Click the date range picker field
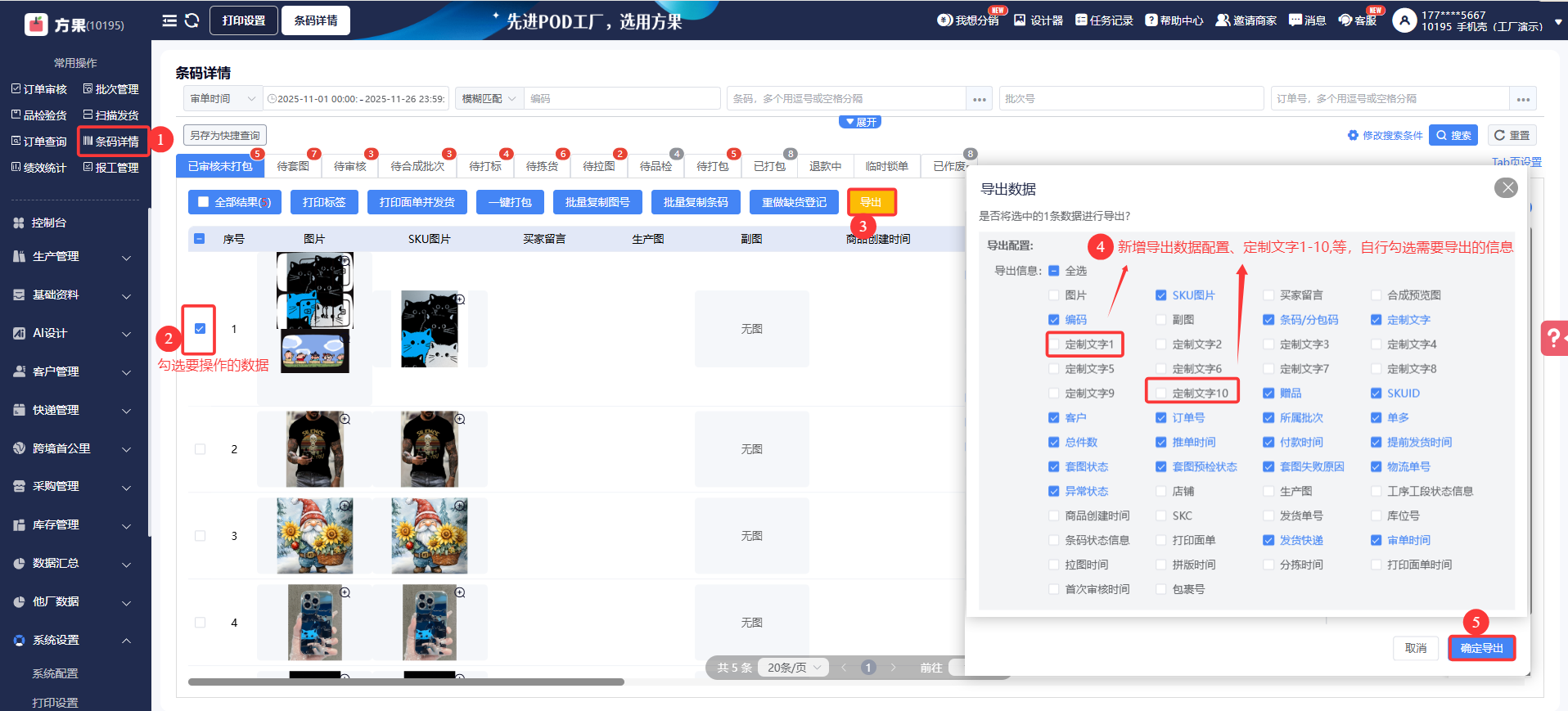 click(x=356, y=99)
